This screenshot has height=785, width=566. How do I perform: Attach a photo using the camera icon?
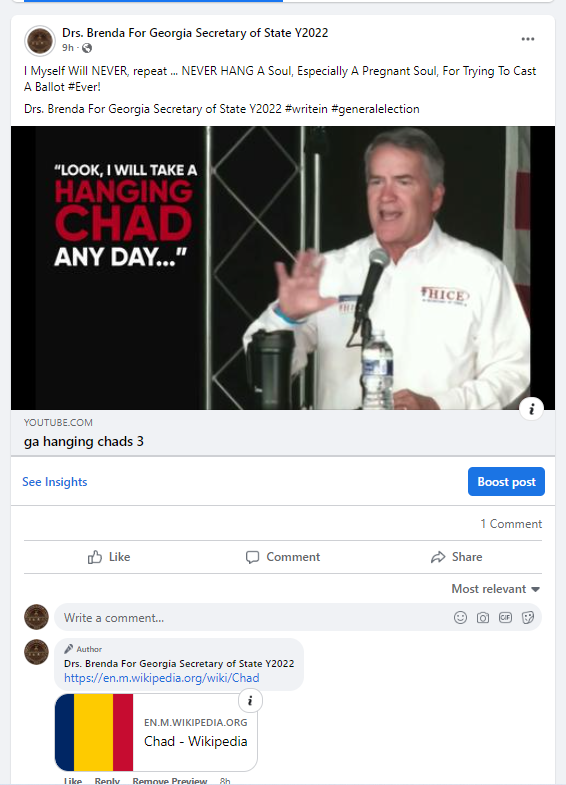click(x=482, y=617)
